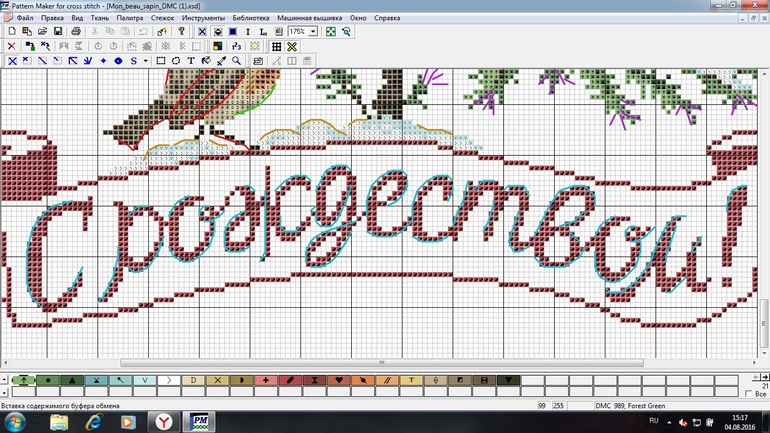Select the Text tool (T icon)
This screenshot has height=433, width=770.
pyautogui.click(x=190, y=61)
